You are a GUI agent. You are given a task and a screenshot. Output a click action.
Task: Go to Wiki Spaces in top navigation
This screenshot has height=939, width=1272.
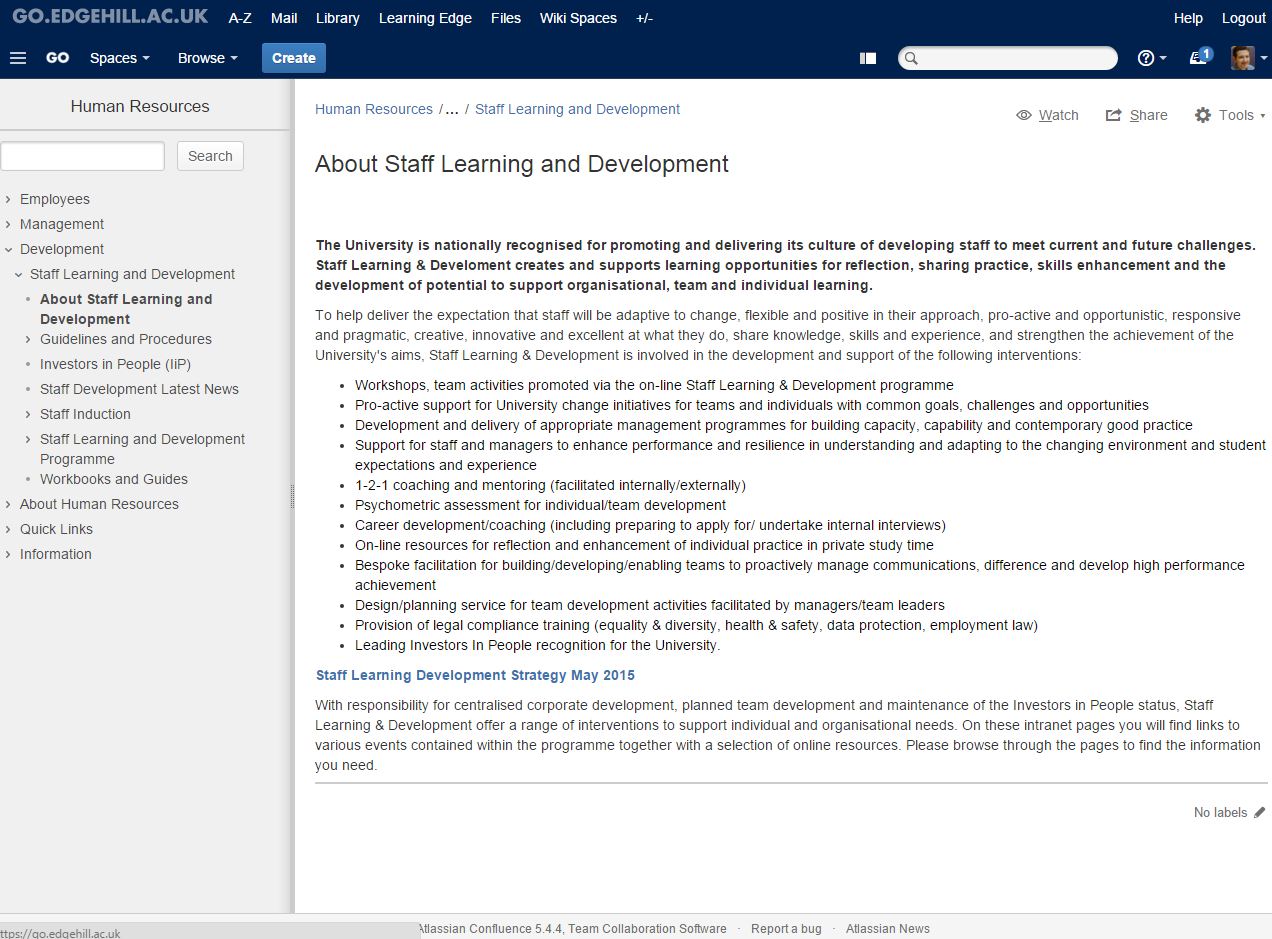click(578, 18)
